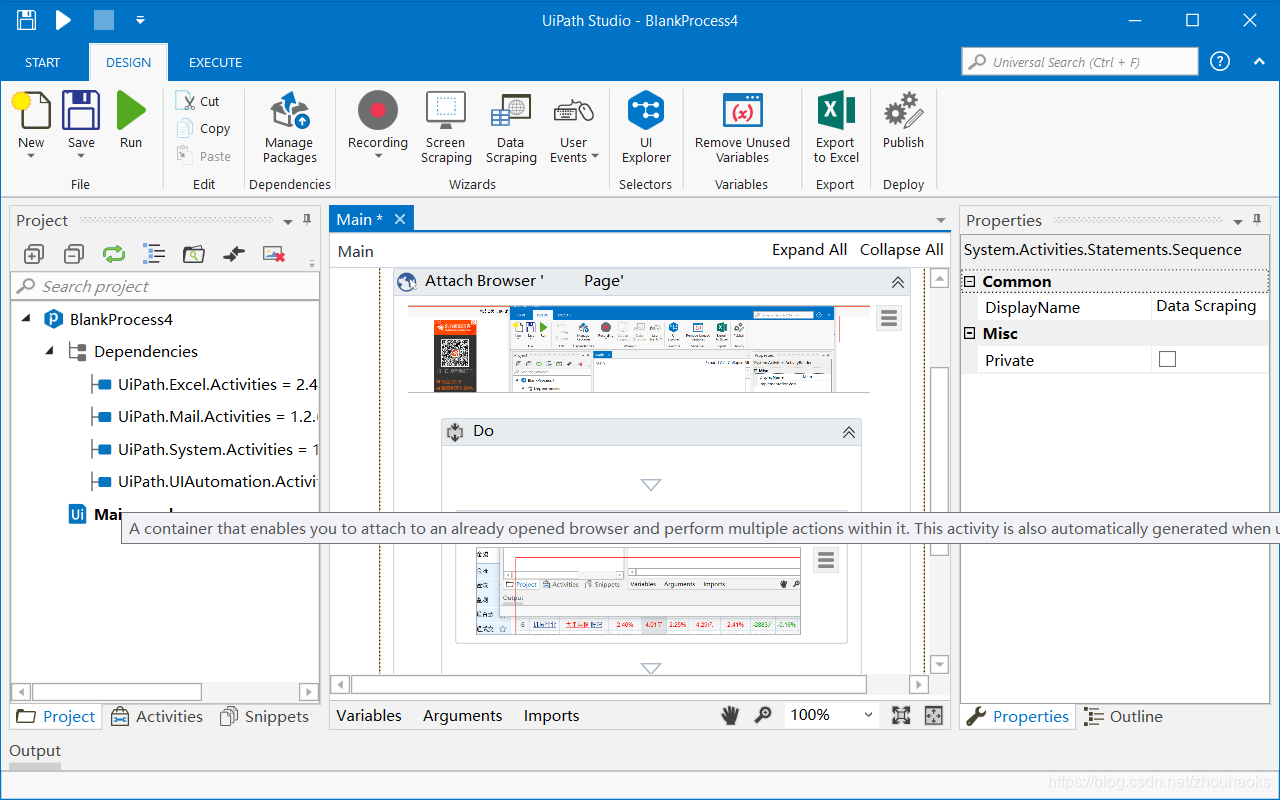This screenshot has height=800, width=1280.
Task: Click the Project panel horizontal scrollbar
Action: click(116, 691)
